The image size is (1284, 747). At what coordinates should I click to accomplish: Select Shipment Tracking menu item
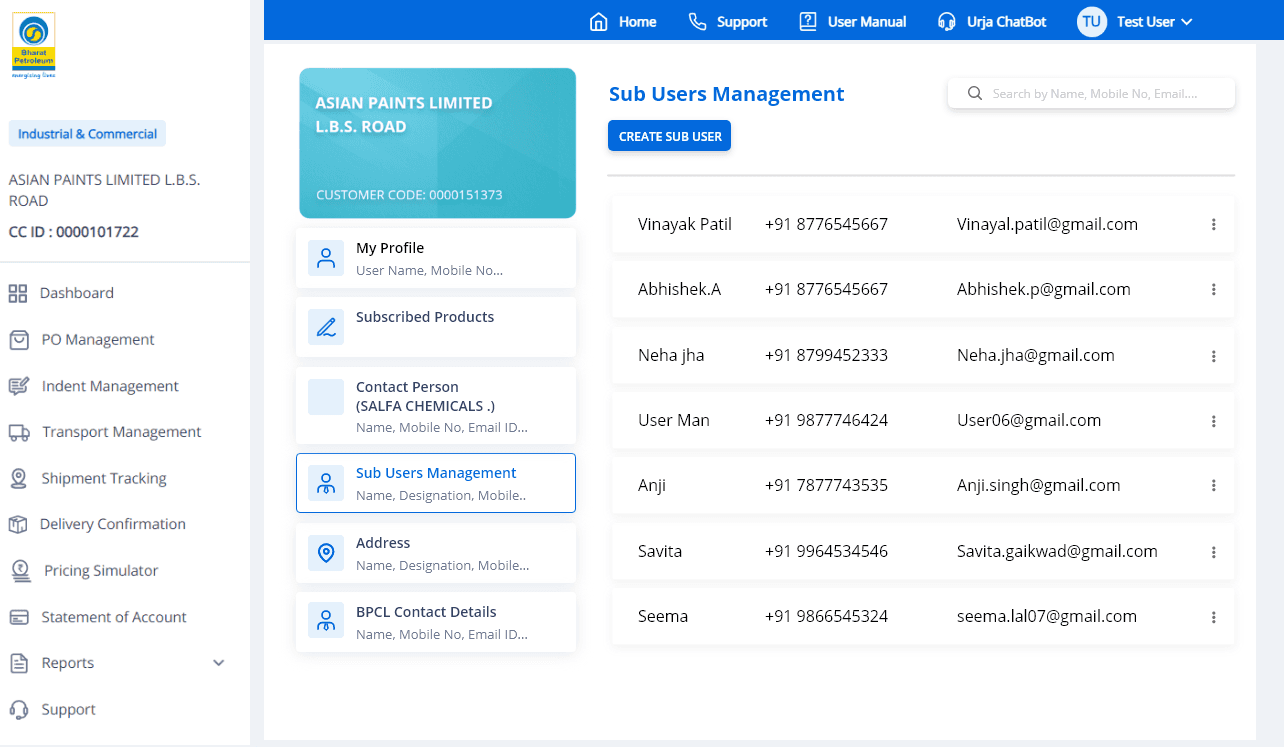[x=104, y=478]
